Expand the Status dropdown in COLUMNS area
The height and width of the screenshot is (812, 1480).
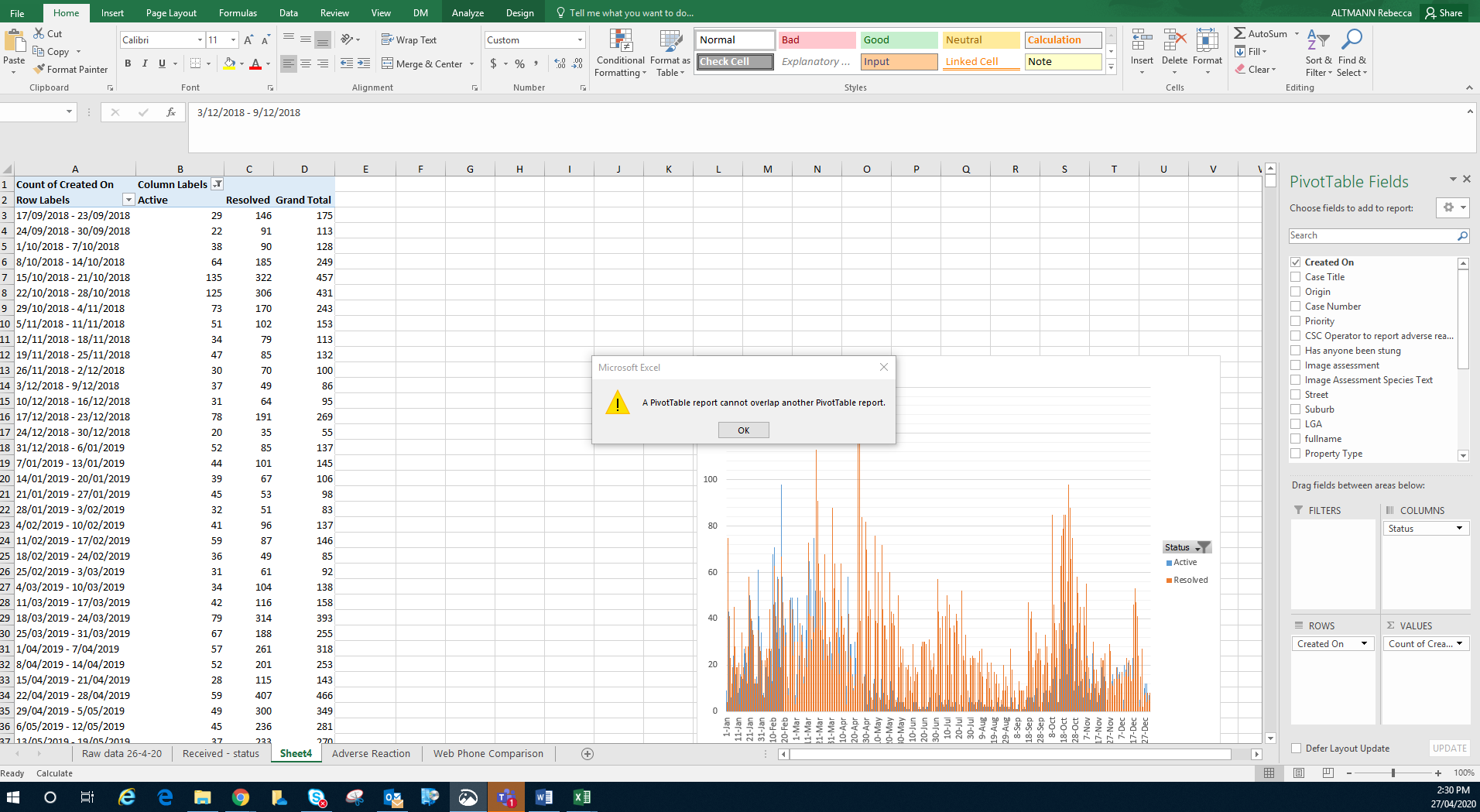(1459, 529)
